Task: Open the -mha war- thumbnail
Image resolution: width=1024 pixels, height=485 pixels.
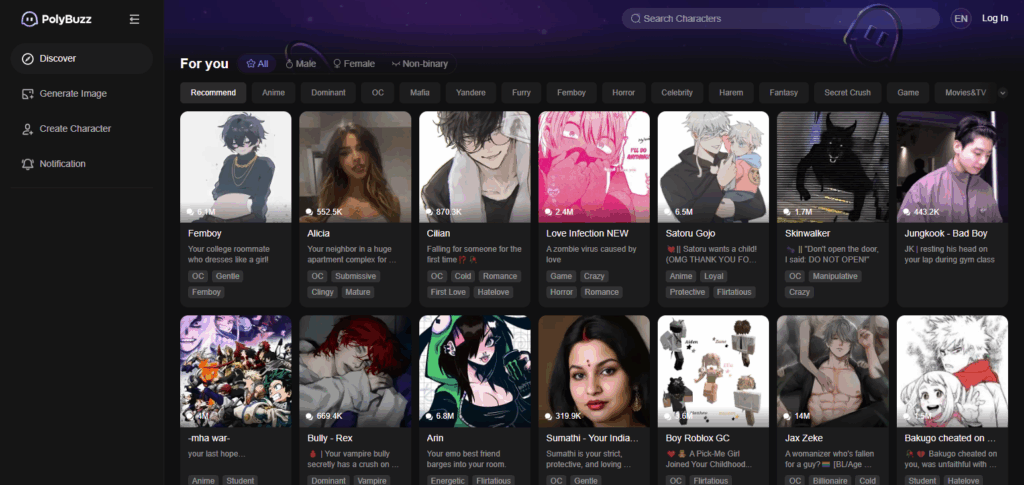Action: (x=236, y=371)
